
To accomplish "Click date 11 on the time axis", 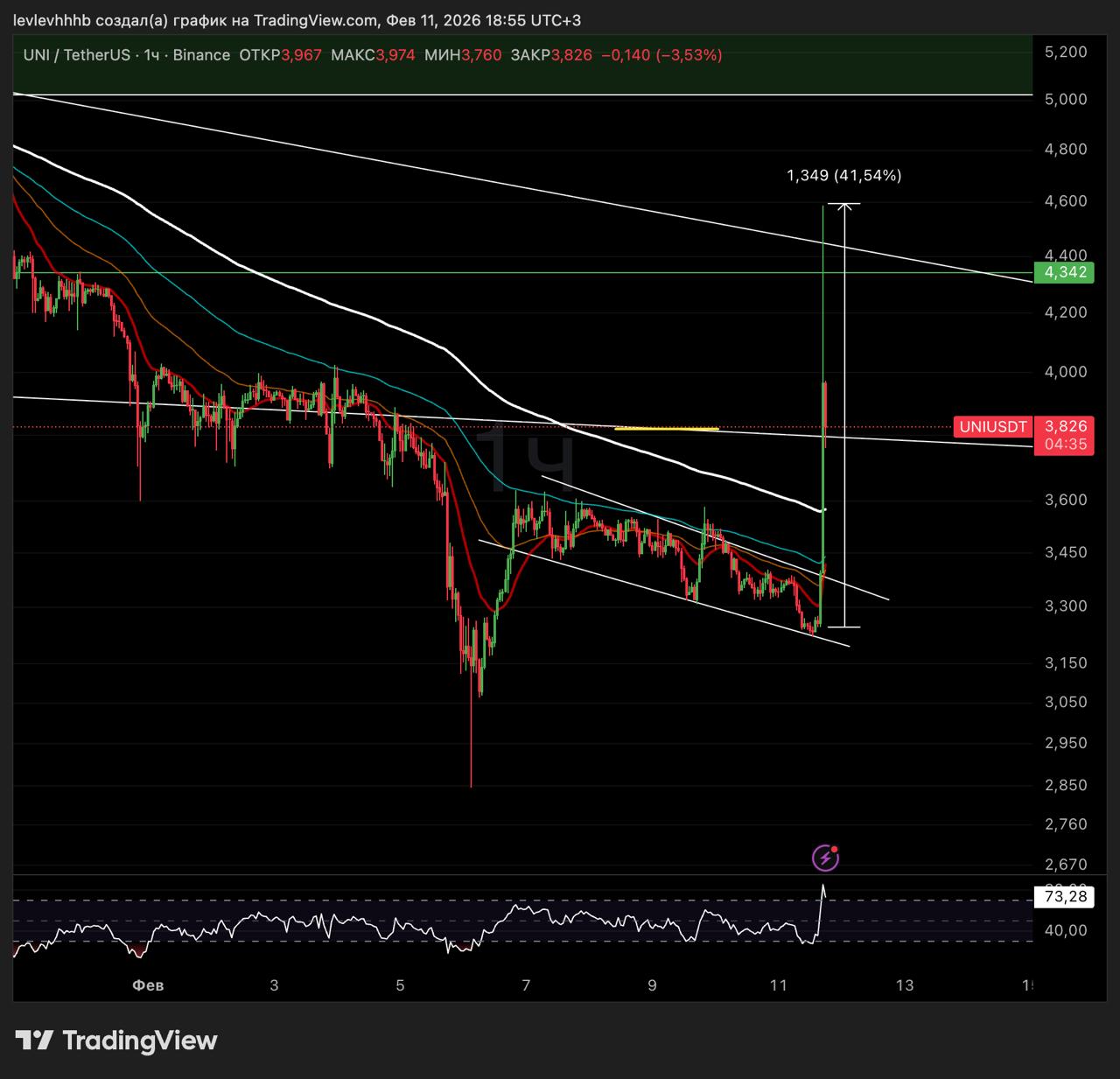I will (x=778, y=985).
